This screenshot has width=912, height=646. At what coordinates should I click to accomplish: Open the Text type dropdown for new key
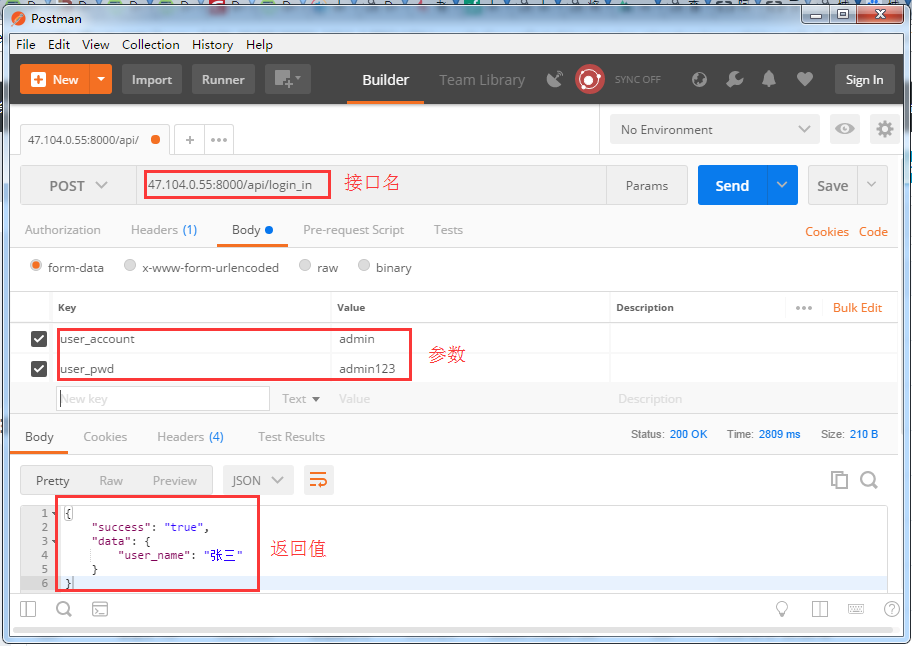pyautogui.click(x=301, y=399)
